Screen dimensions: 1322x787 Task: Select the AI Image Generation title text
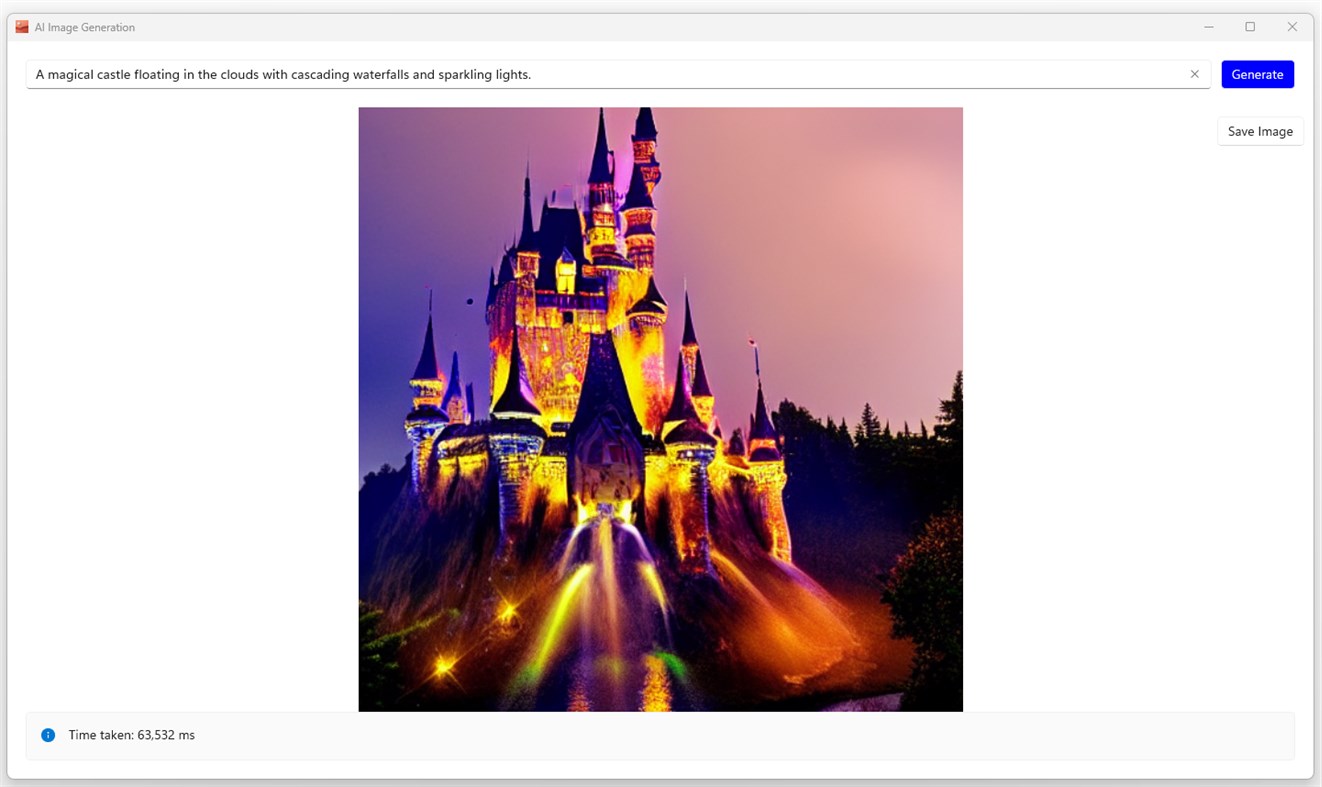(x=84, y=27)
